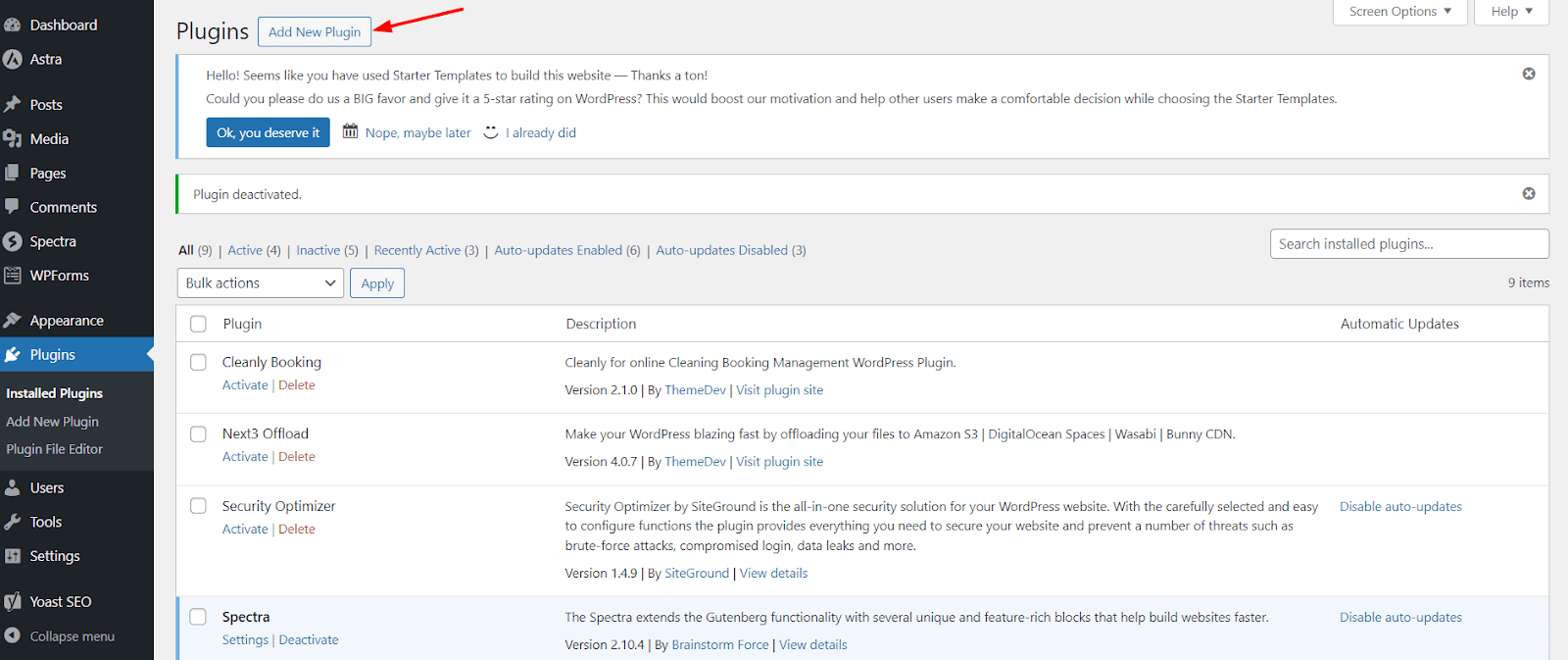Focus the Search installed plugins field
Screen dimensions: 1568x660
[x=1409, y=244]
